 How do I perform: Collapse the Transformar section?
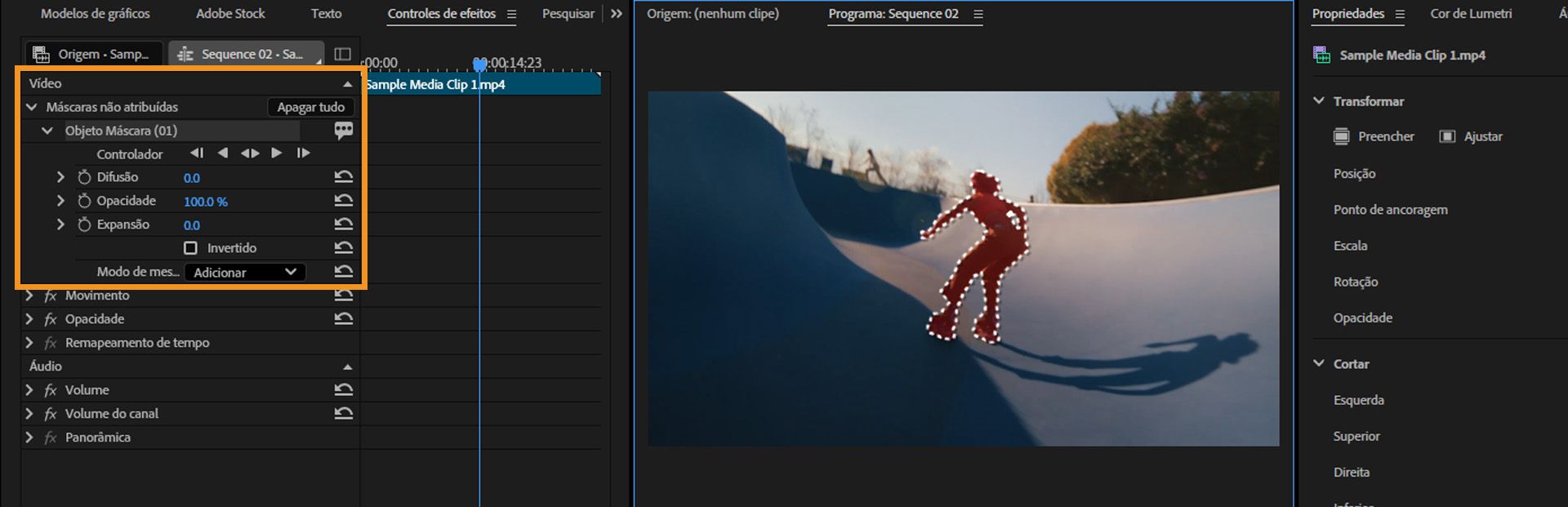click(1319, 100)
